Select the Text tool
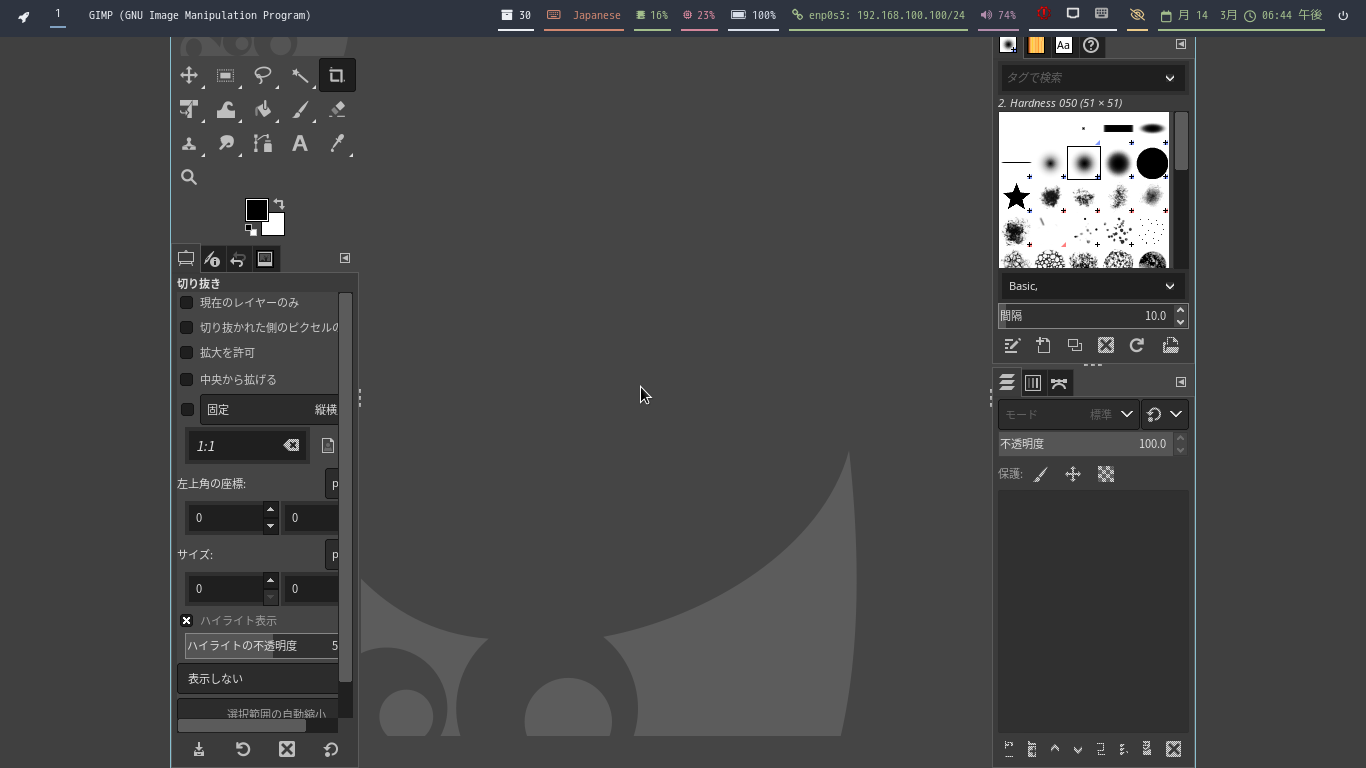This screenshot has width=1366, height=768. [x=300, y=144]
